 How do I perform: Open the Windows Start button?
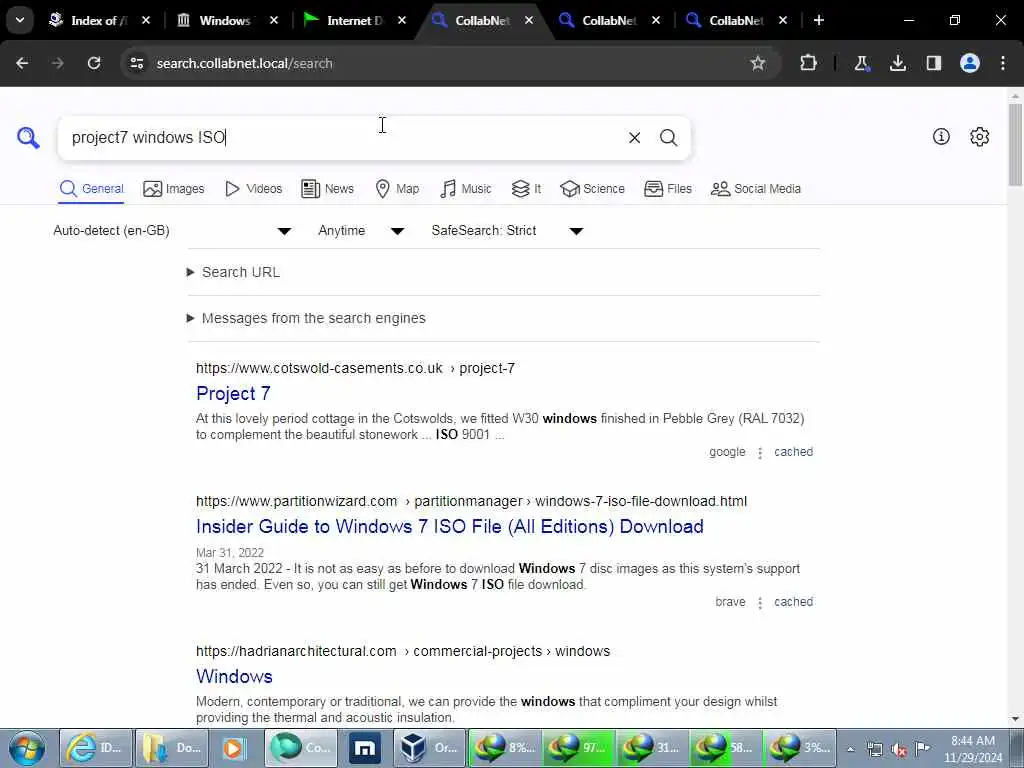tap(27, 748)
